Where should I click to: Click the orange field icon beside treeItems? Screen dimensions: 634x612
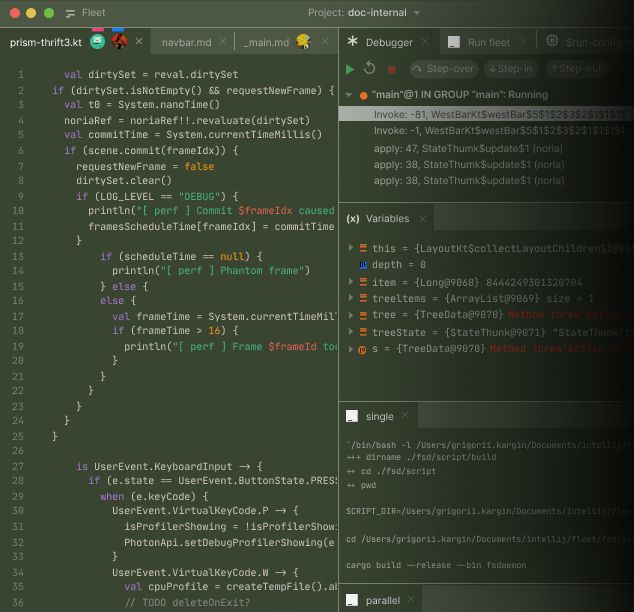click(363, 298)
